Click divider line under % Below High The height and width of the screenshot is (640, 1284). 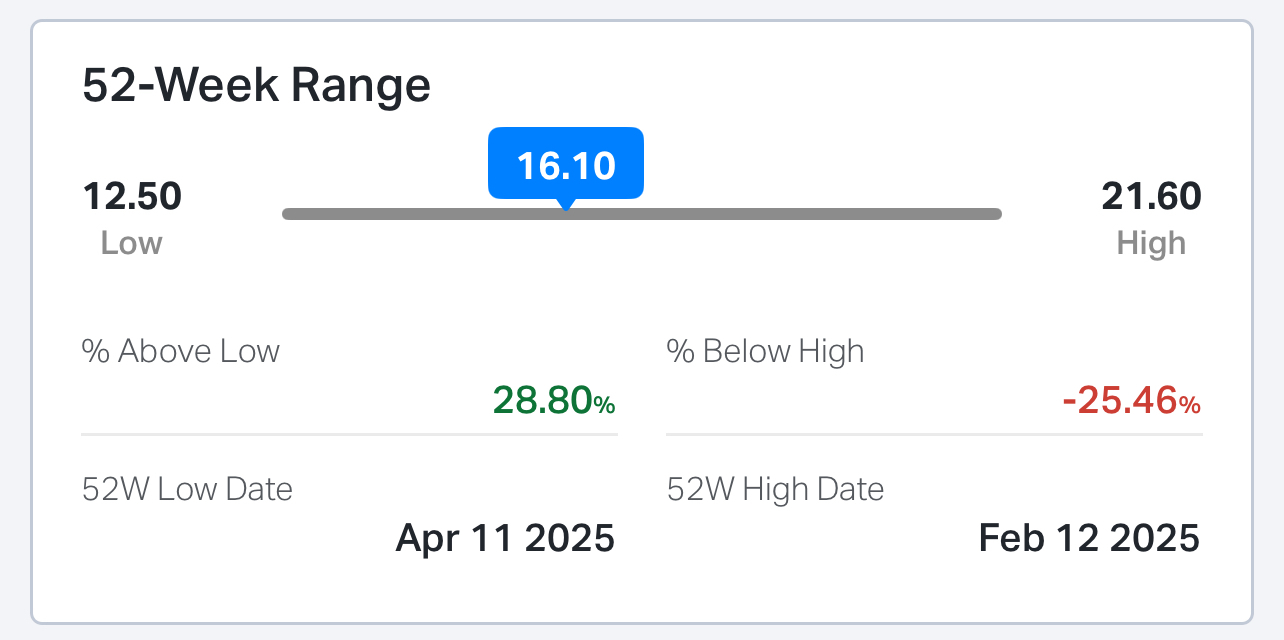934,434
